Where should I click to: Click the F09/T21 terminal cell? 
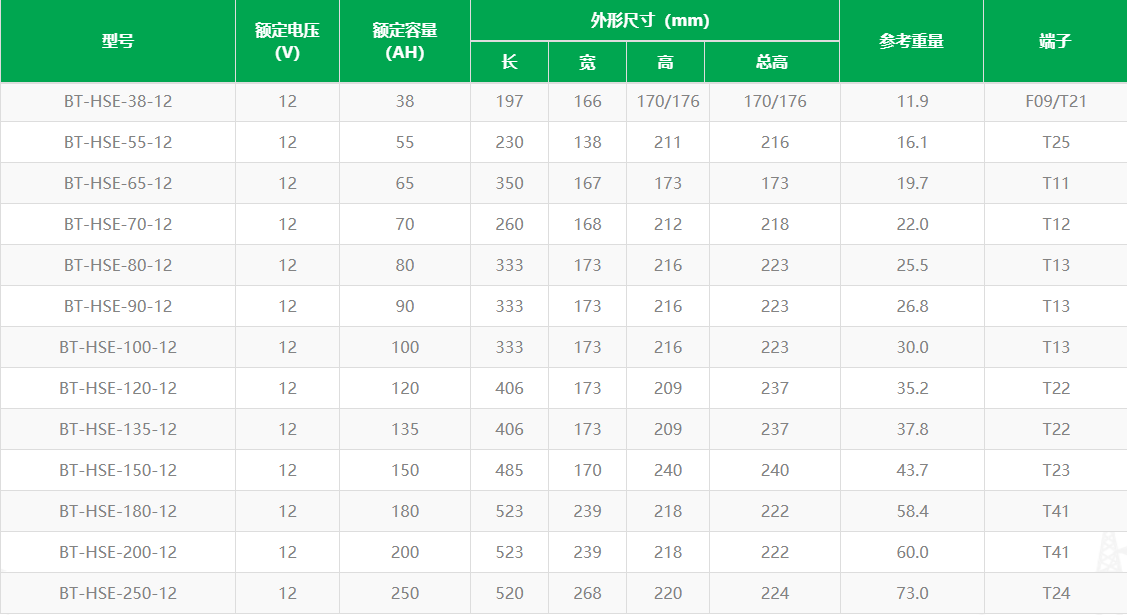coord(1055,101)
